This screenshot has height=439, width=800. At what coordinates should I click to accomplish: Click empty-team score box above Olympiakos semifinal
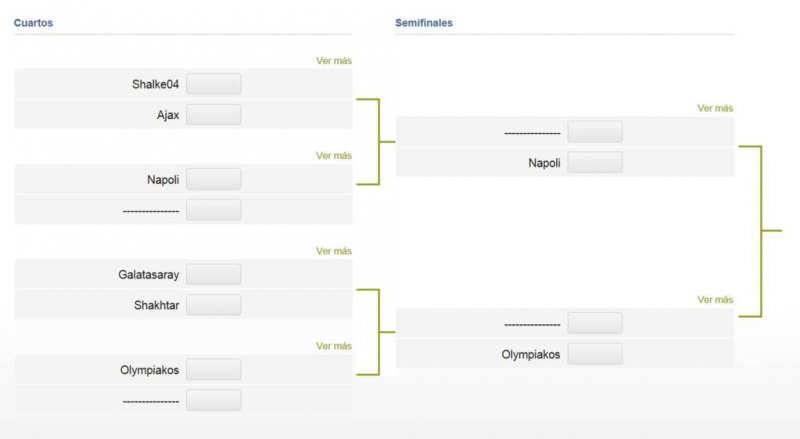[x=595, y=323]
